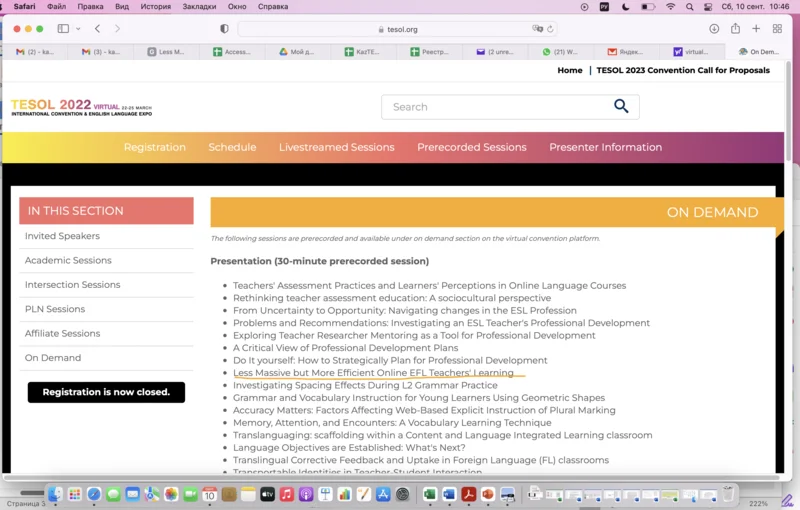Switch to the (2 unre... mail tab
The image size is (800, 510).
point(495,52)
